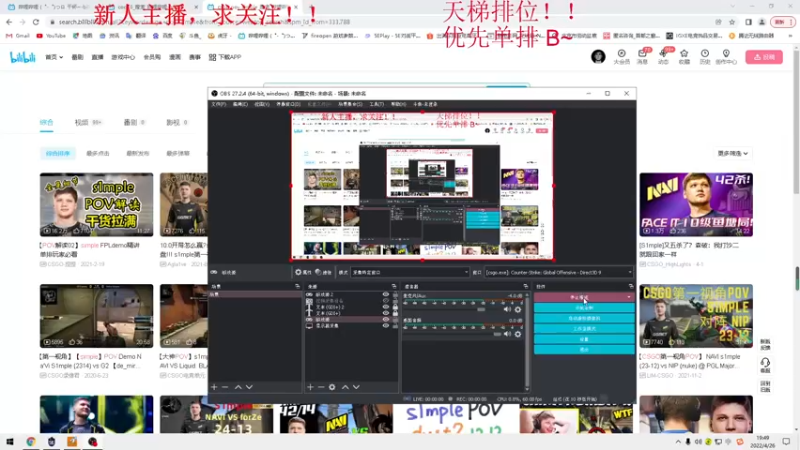Open 文件(F) menu in OBS
This screenshot has width=800, height=450.
tap(218, 104)
